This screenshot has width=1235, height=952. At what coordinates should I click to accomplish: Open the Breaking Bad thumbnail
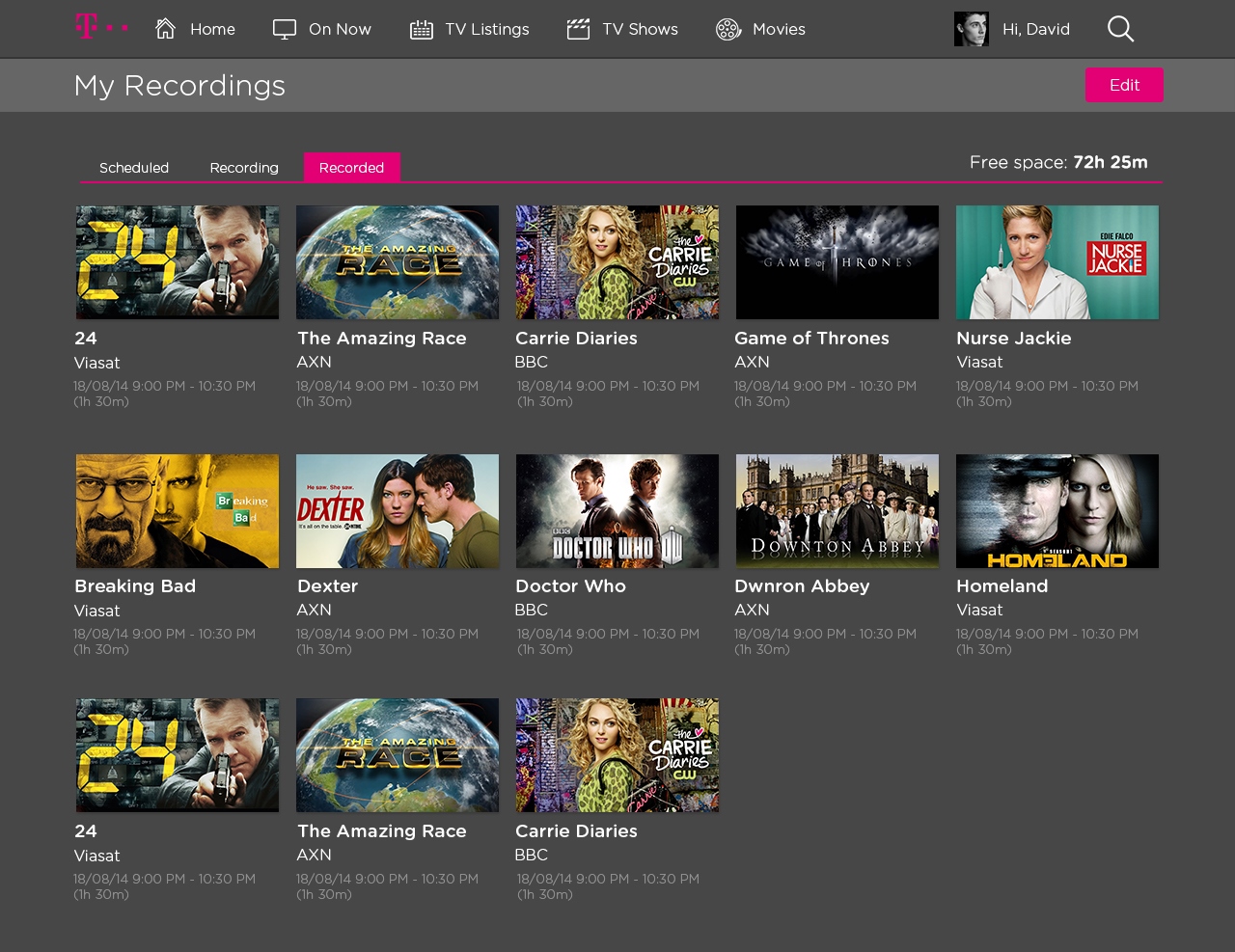[178, 511]
